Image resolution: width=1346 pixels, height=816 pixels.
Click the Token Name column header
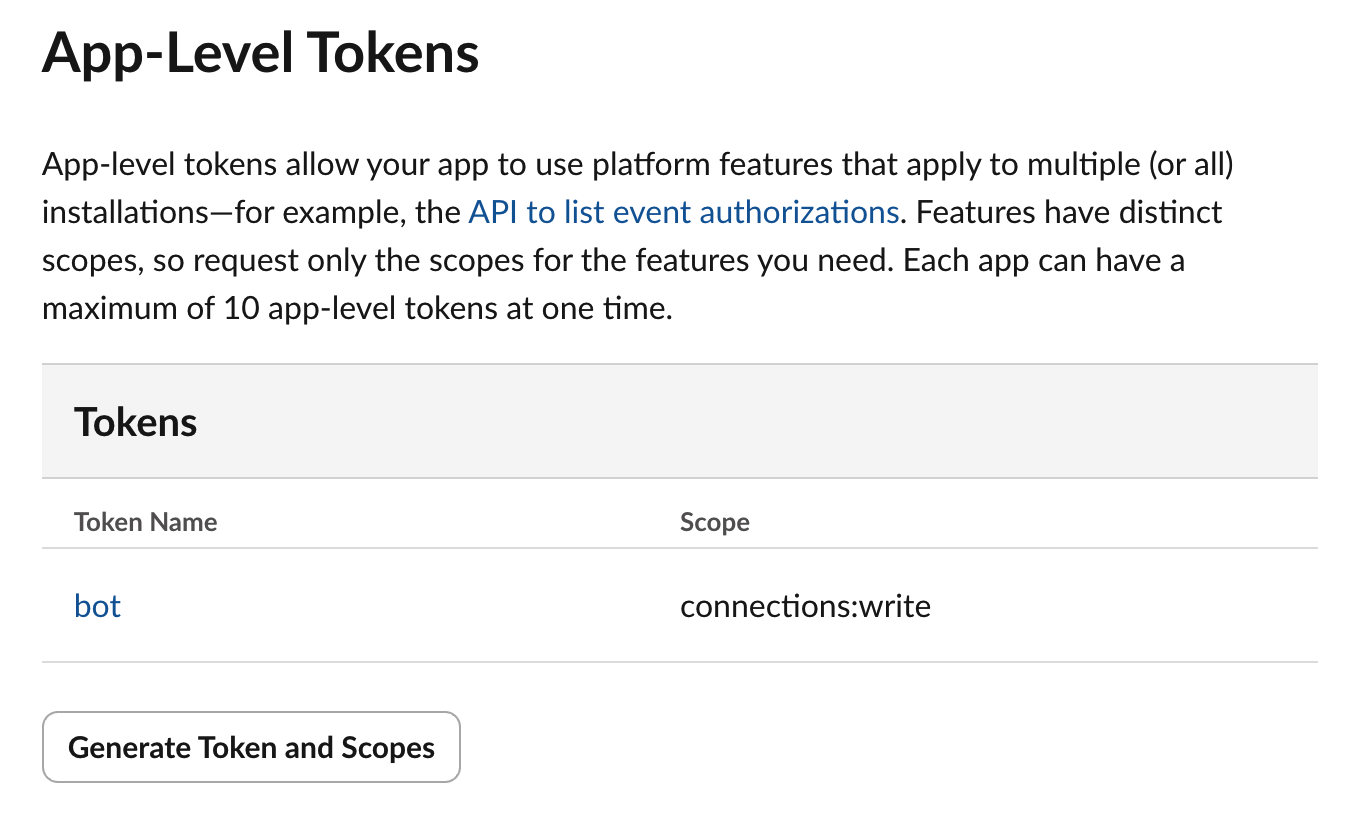146,522
